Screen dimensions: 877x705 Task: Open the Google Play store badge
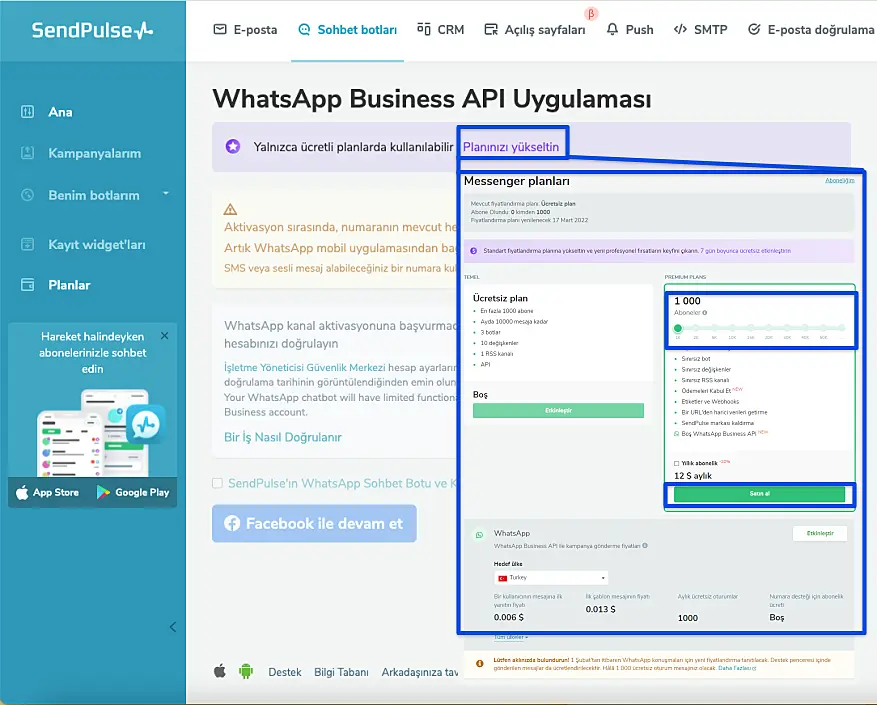click(x=133, y=492)
